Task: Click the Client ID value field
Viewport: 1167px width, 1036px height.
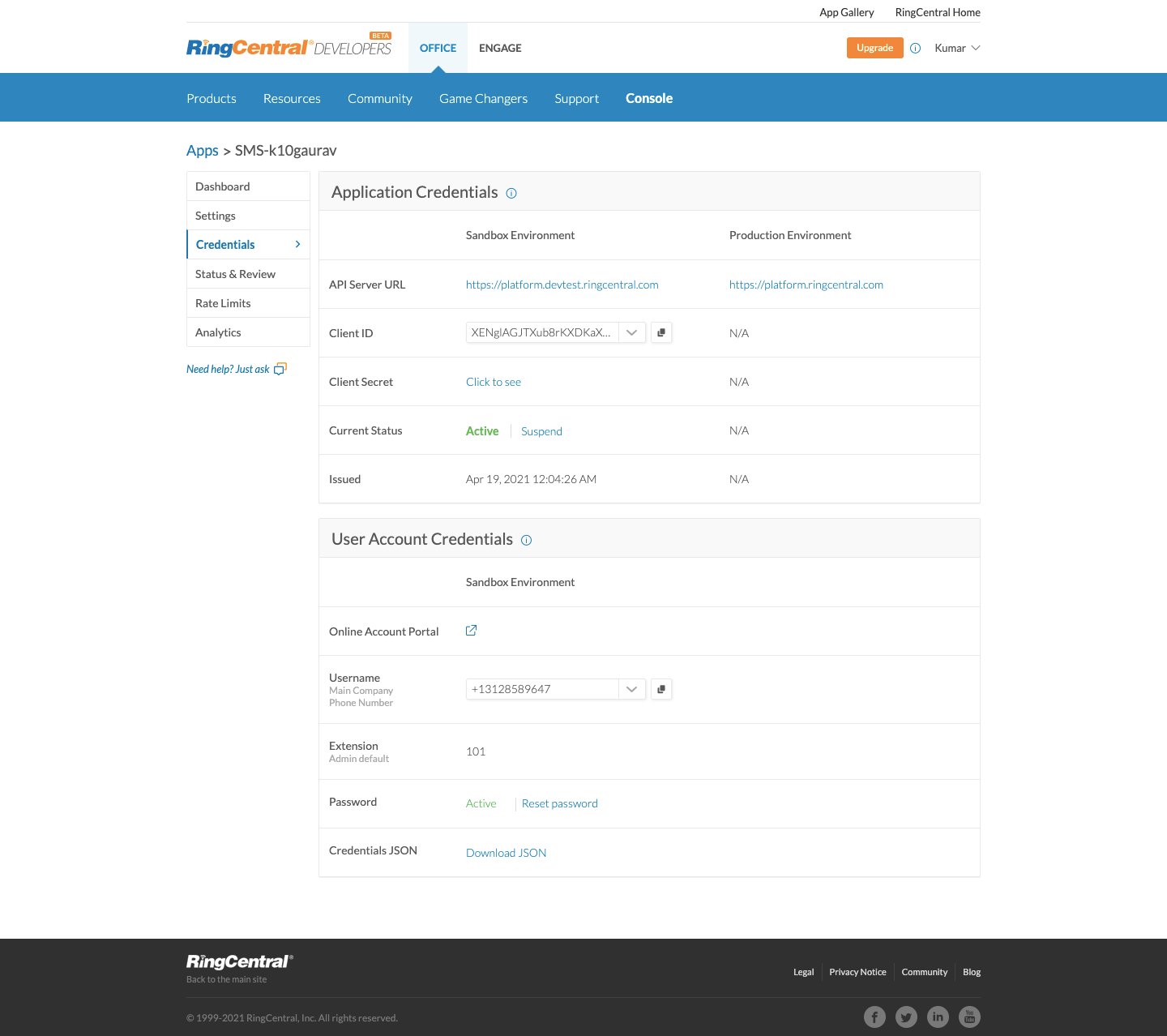Action: pos(542,332)
